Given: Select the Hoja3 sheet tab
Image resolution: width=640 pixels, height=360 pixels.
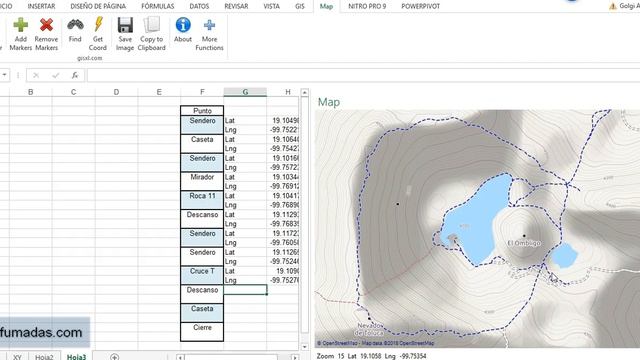Looking at the screenshot, I should 76,357.
